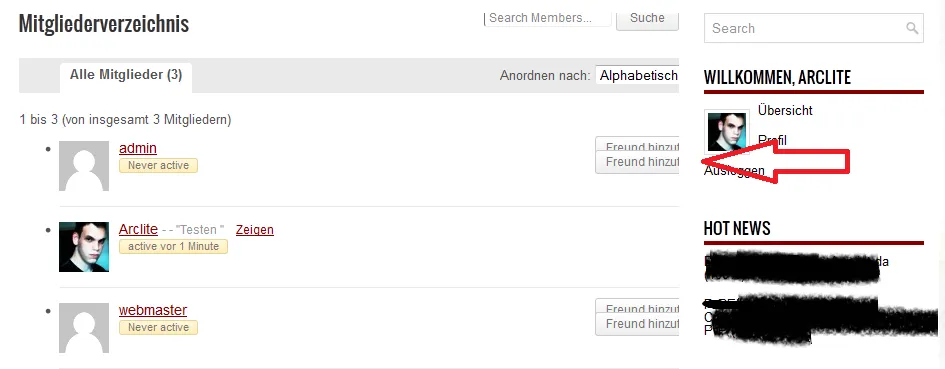Image resolution: width=945 pixels, height=369 pixels.
Task: Open Arclite's profile photo in member list
Action: [84, 247]
